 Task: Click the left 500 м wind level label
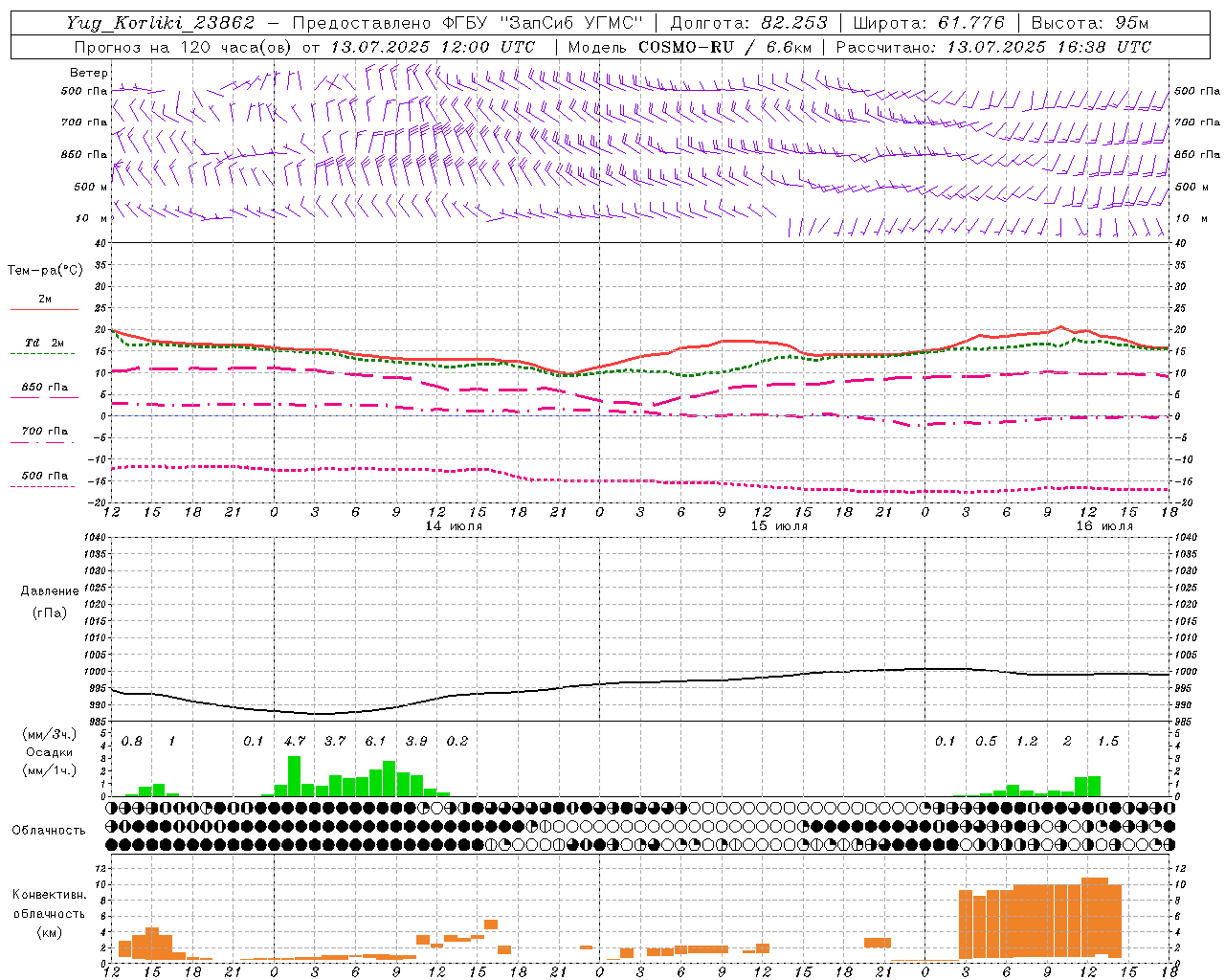[91, 187]
